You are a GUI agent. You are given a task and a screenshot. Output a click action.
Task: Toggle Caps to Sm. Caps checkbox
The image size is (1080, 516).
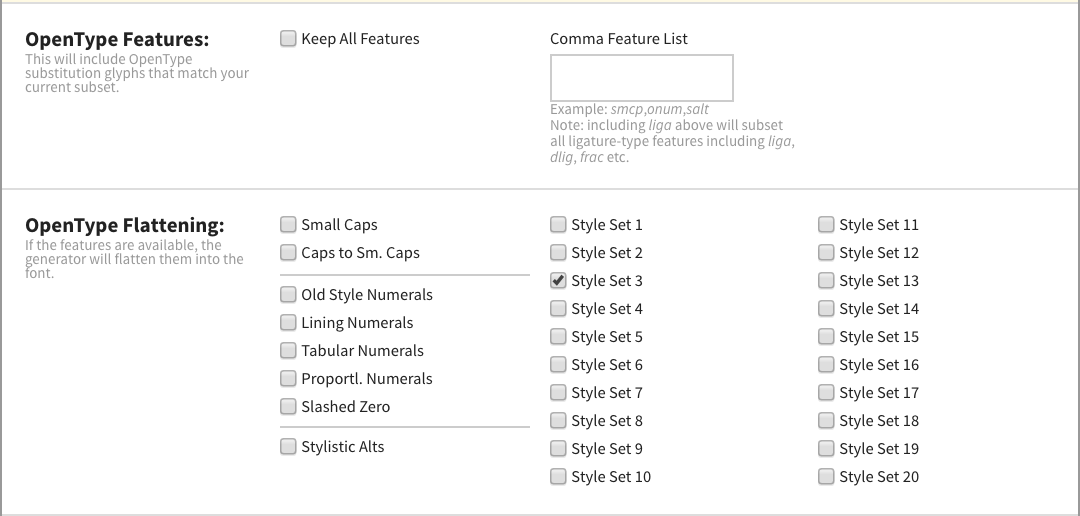pos(288,253)
